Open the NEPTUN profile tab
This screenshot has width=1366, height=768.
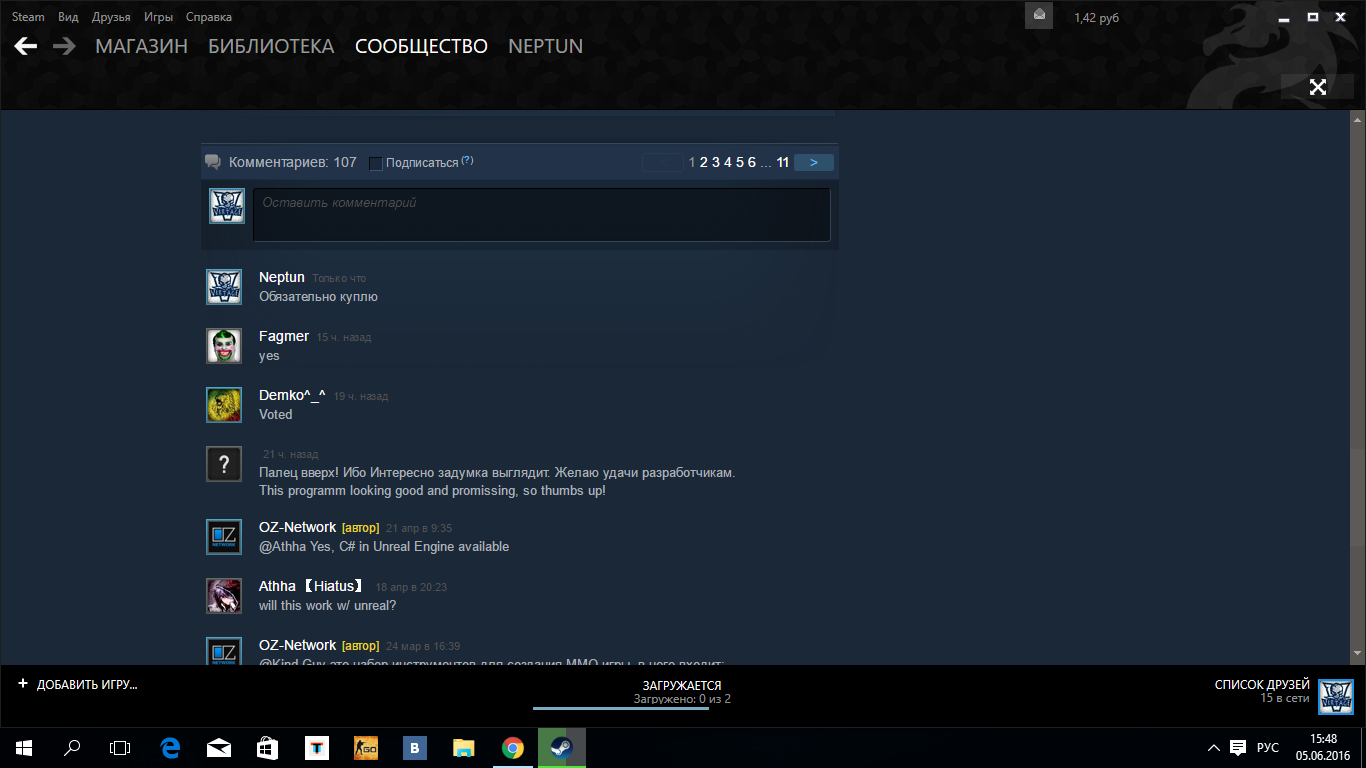click(545, 46)
